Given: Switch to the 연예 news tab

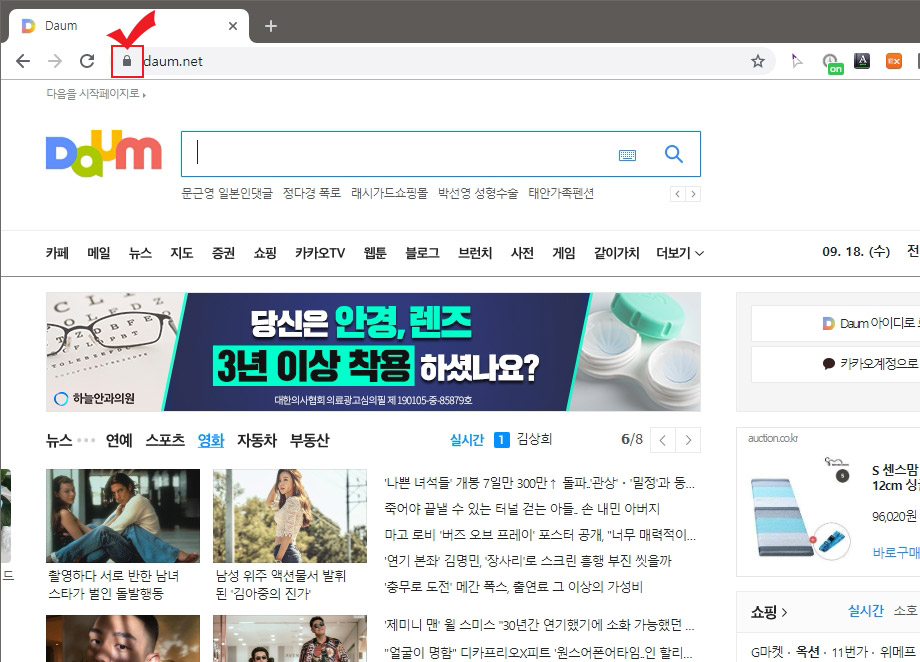Looking at the screenshot, I should [119, 440].
